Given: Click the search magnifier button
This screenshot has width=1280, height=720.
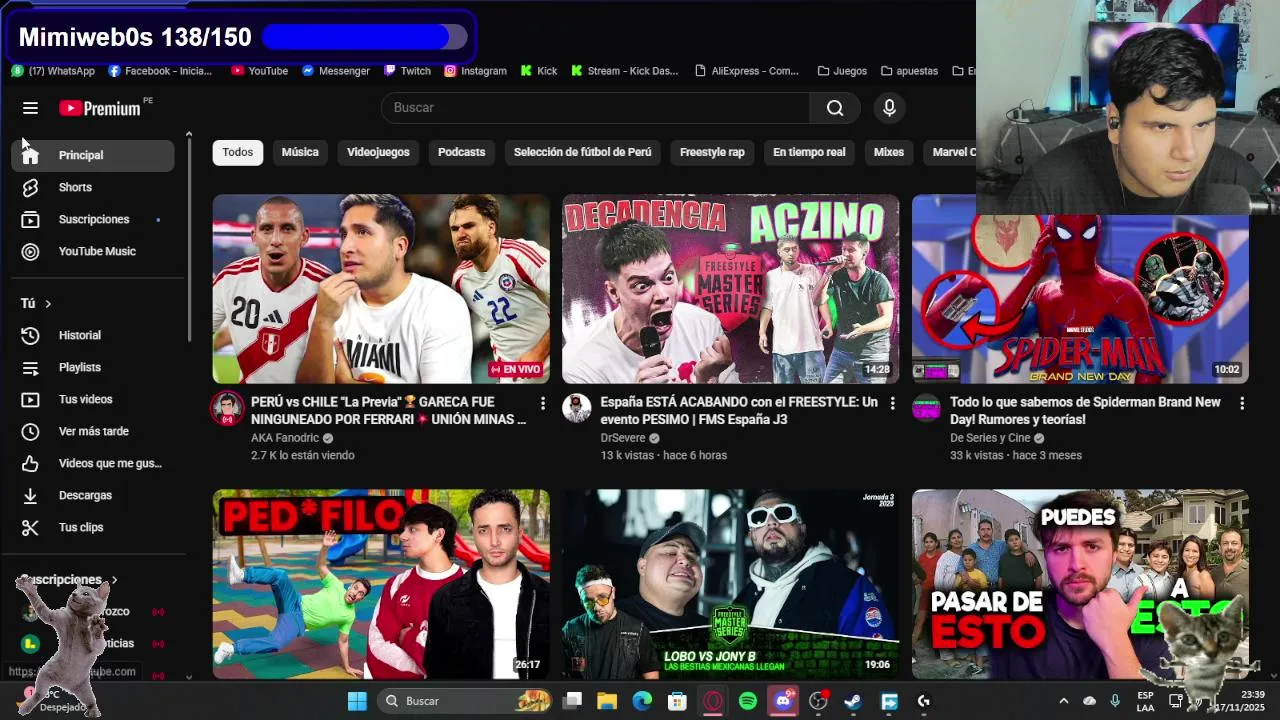Looking at the screenshot, I should (x=835, y=108).
